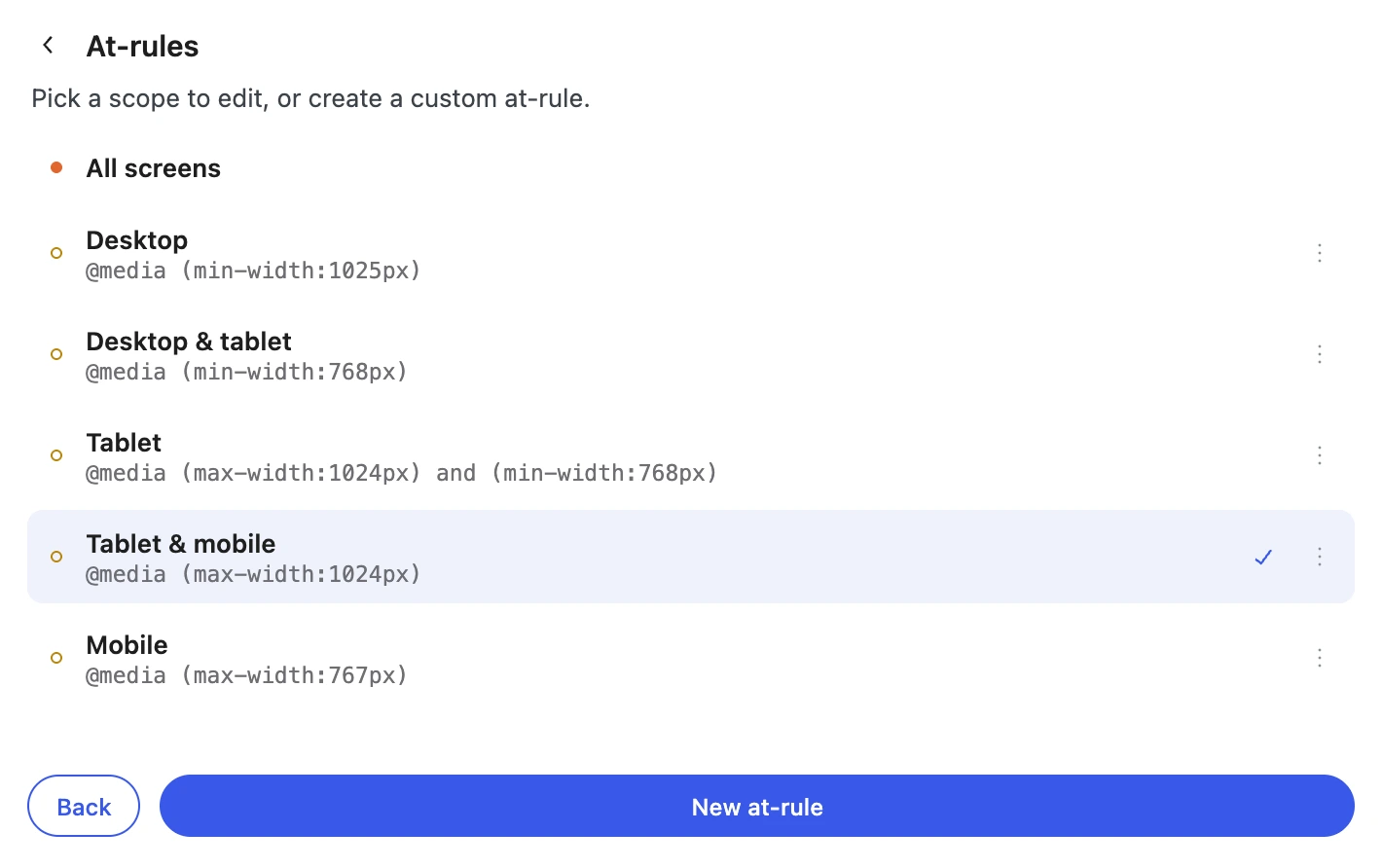
Task: Click the At-rules heading
Action: [142, 46]
